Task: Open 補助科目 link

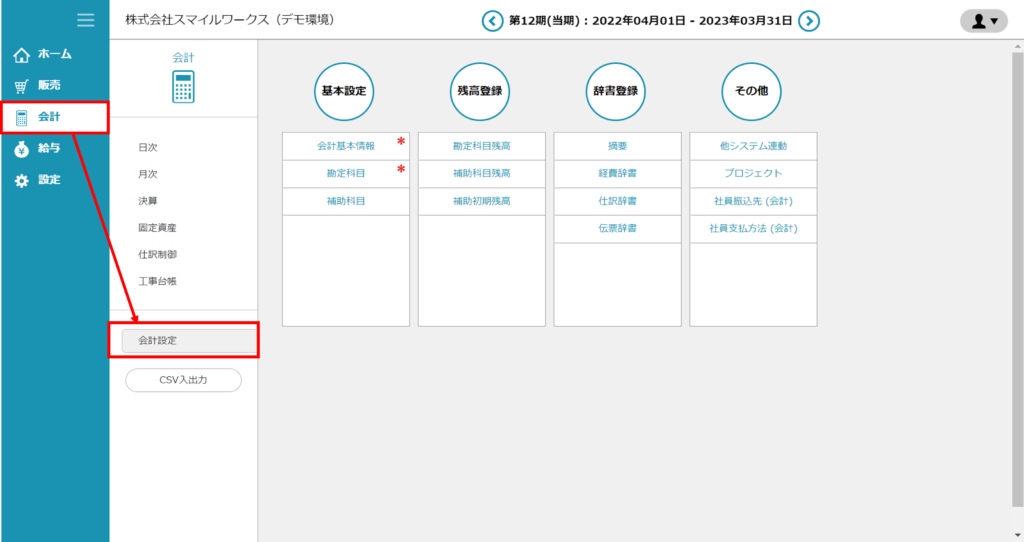Action: [346, 201]
